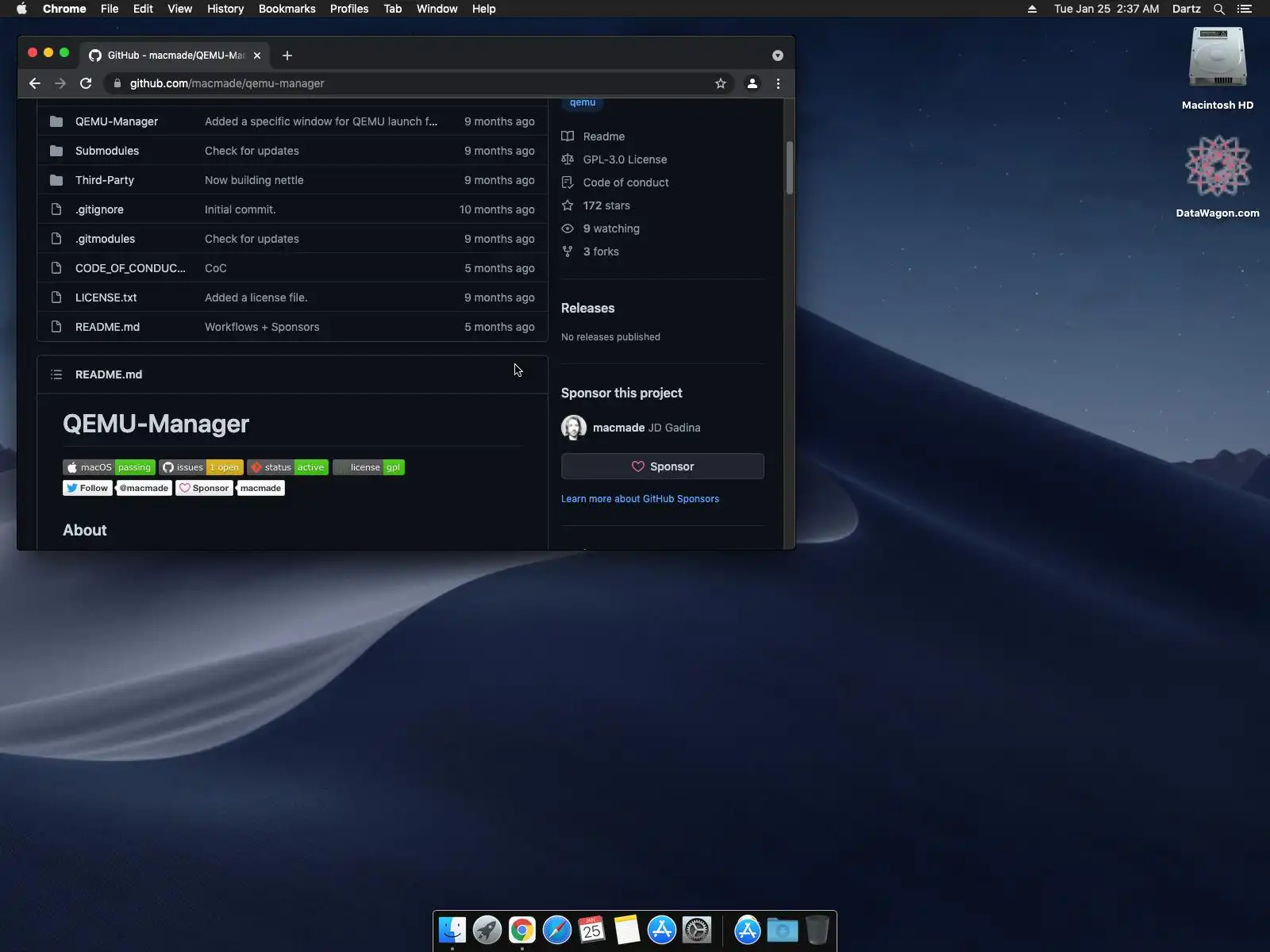View the 9 watching link
This screenshot has width=1270, height=952.
pos(611,228)
